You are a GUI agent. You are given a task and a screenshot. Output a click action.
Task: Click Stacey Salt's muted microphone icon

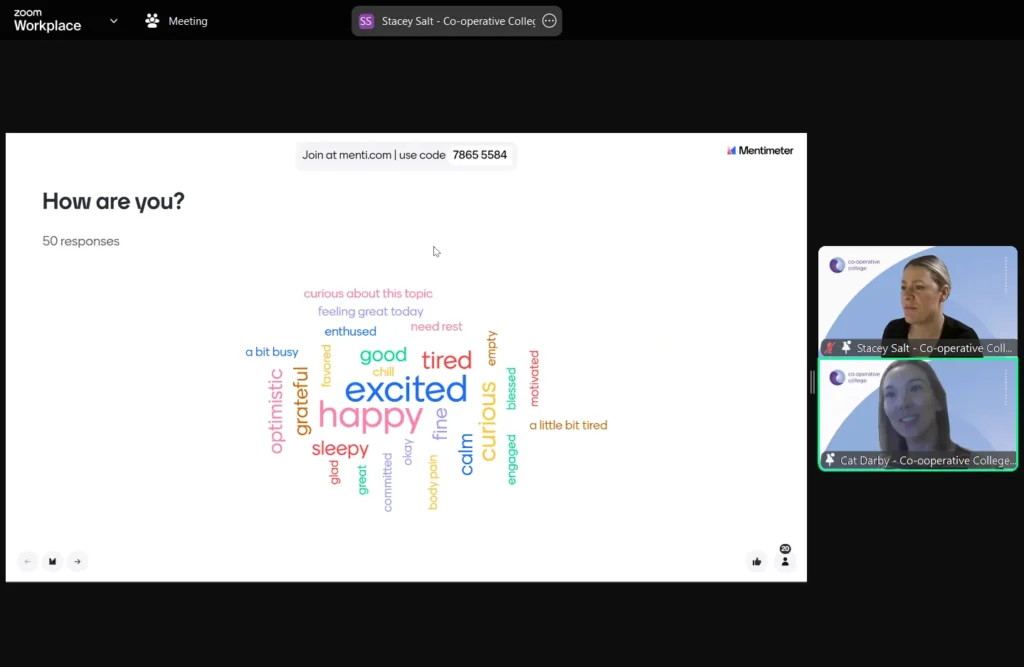pos(830,348)
